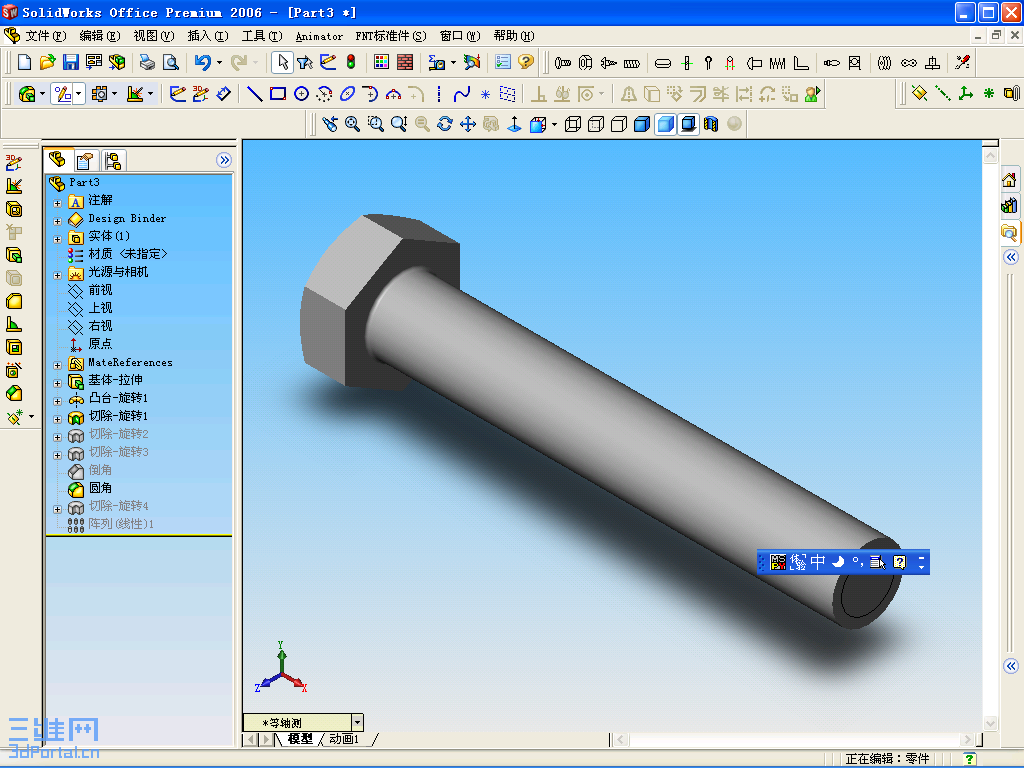Save the part with the floppy disk icon

[x=71, y=62]
